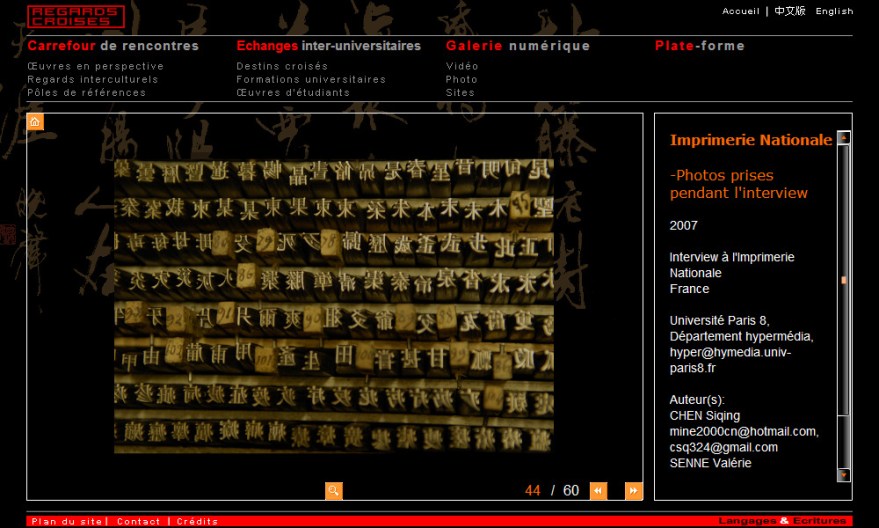
Task: Click the type-block photo image
Action: (333, 305)
